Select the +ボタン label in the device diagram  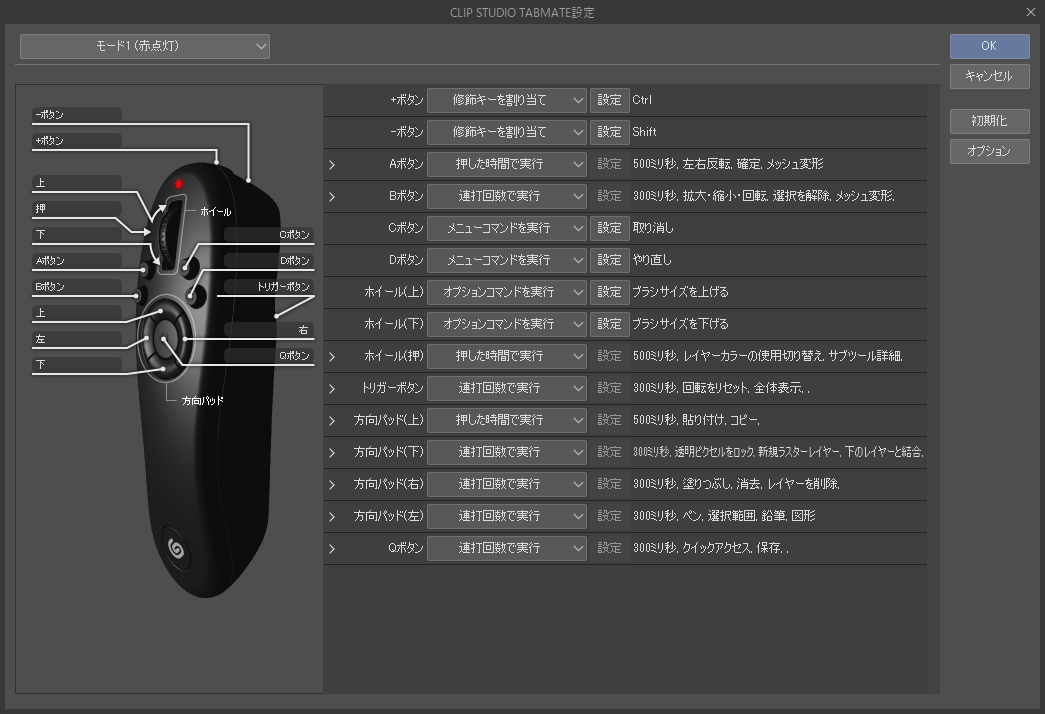click(x=77, y=141)
